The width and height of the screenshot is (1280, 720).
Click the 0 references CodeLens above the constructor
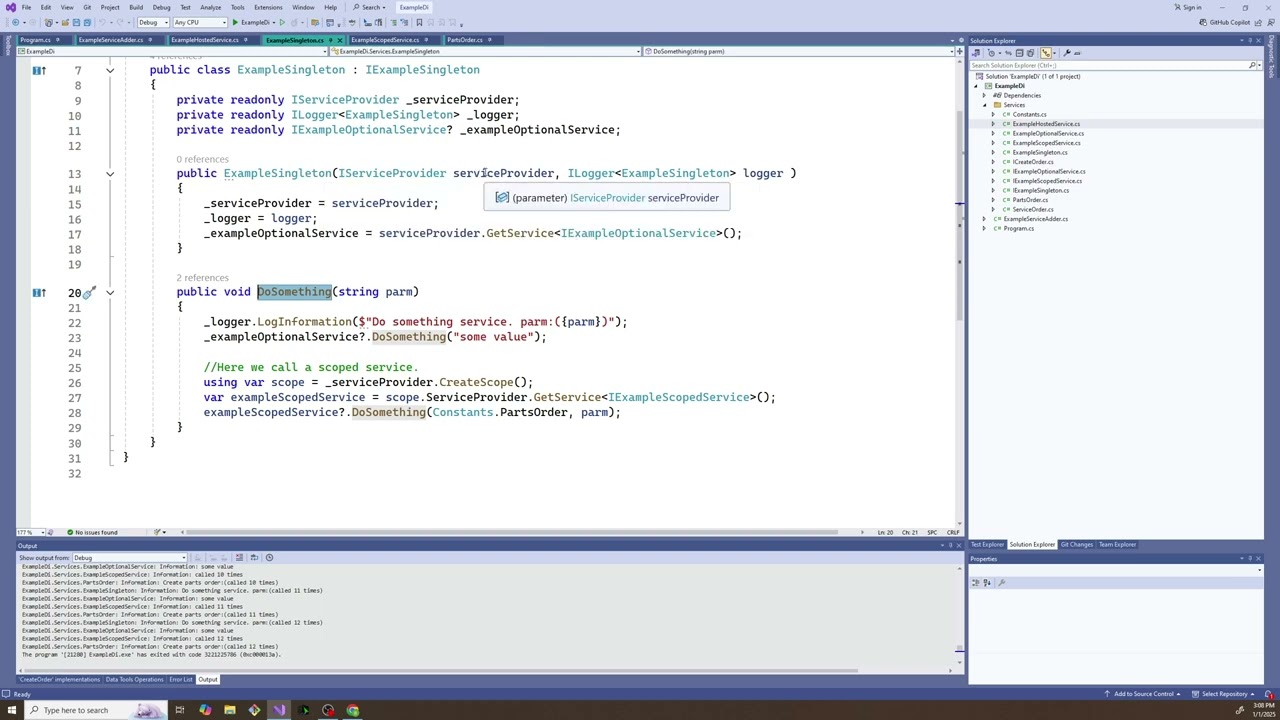203,160
